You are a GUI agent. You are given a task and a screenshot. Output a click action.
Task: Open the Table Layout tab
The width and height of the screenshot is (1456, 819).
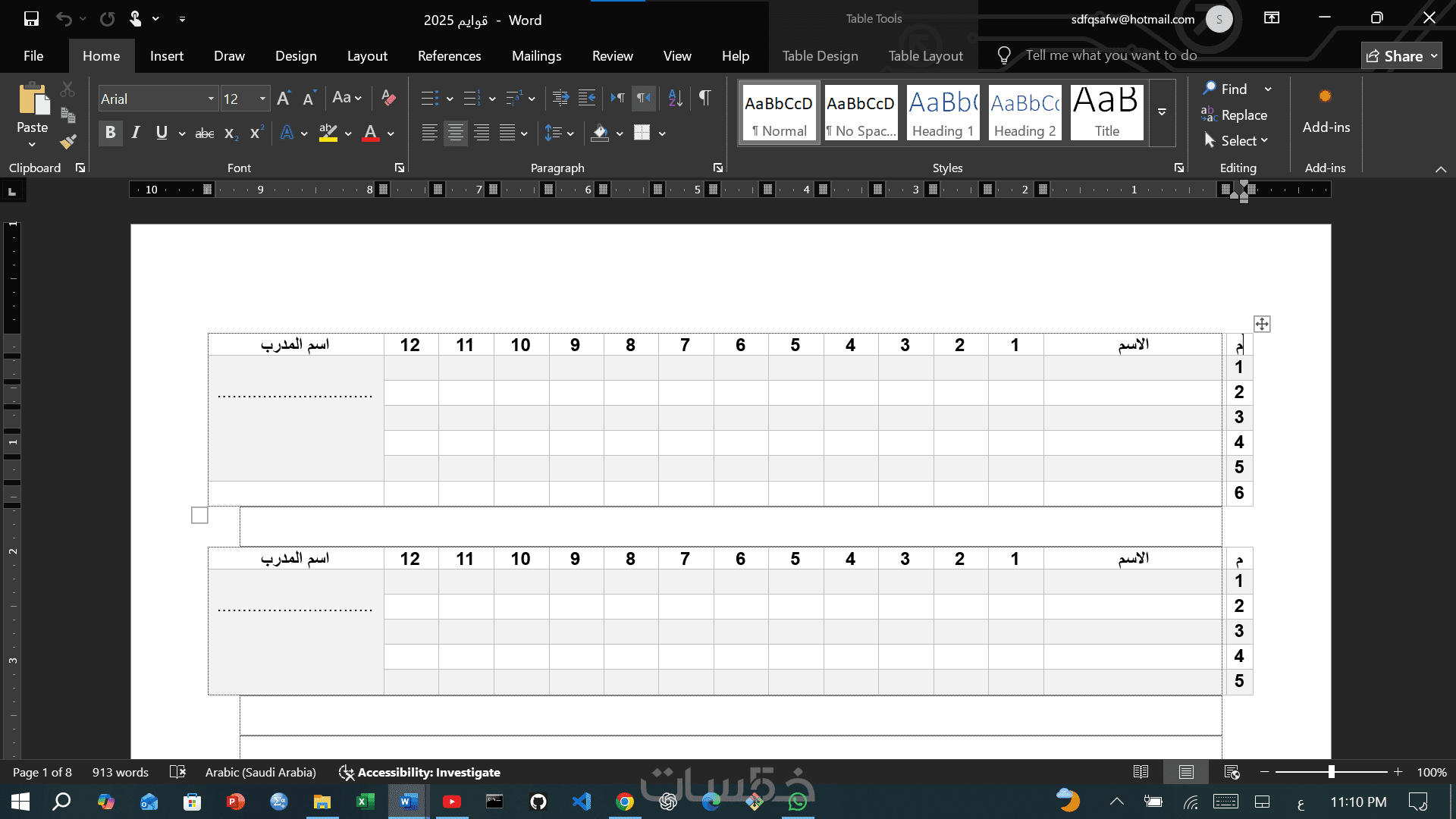925,56
